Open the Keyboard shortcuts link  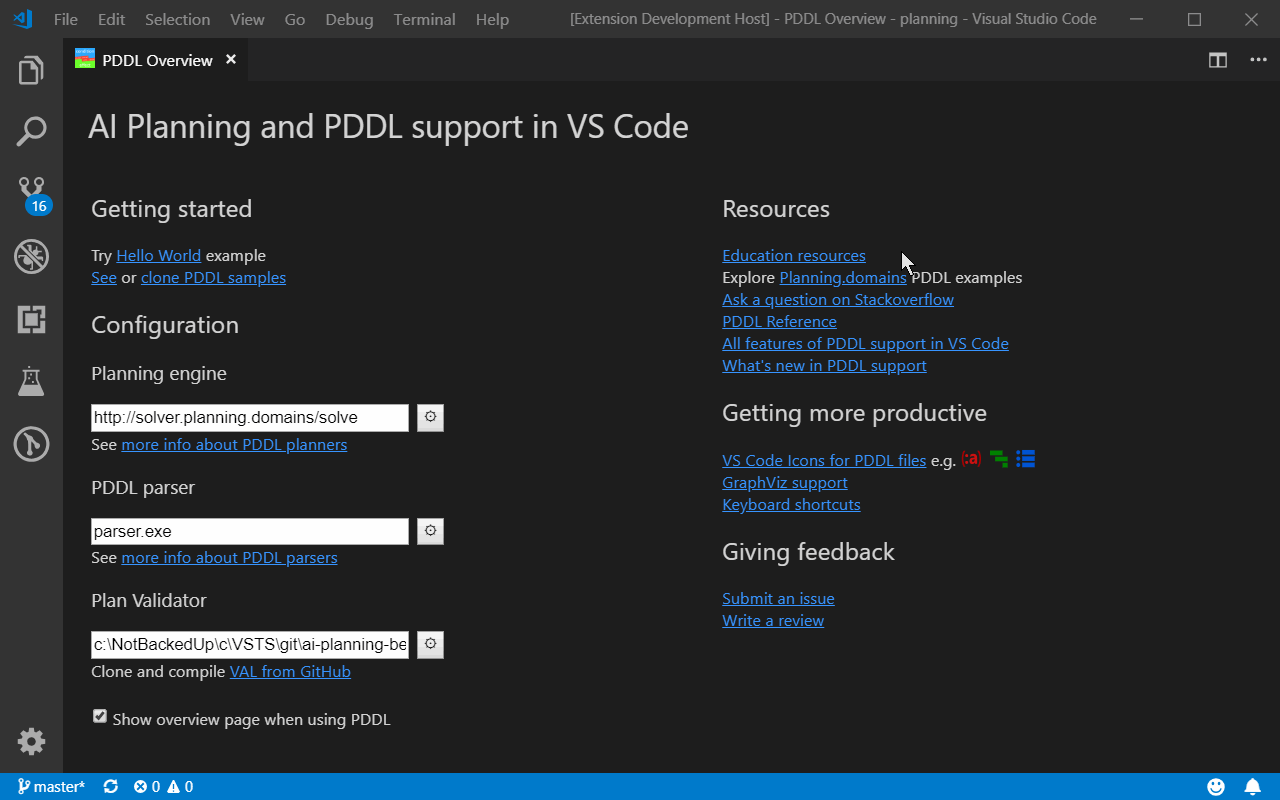[791, 504]
